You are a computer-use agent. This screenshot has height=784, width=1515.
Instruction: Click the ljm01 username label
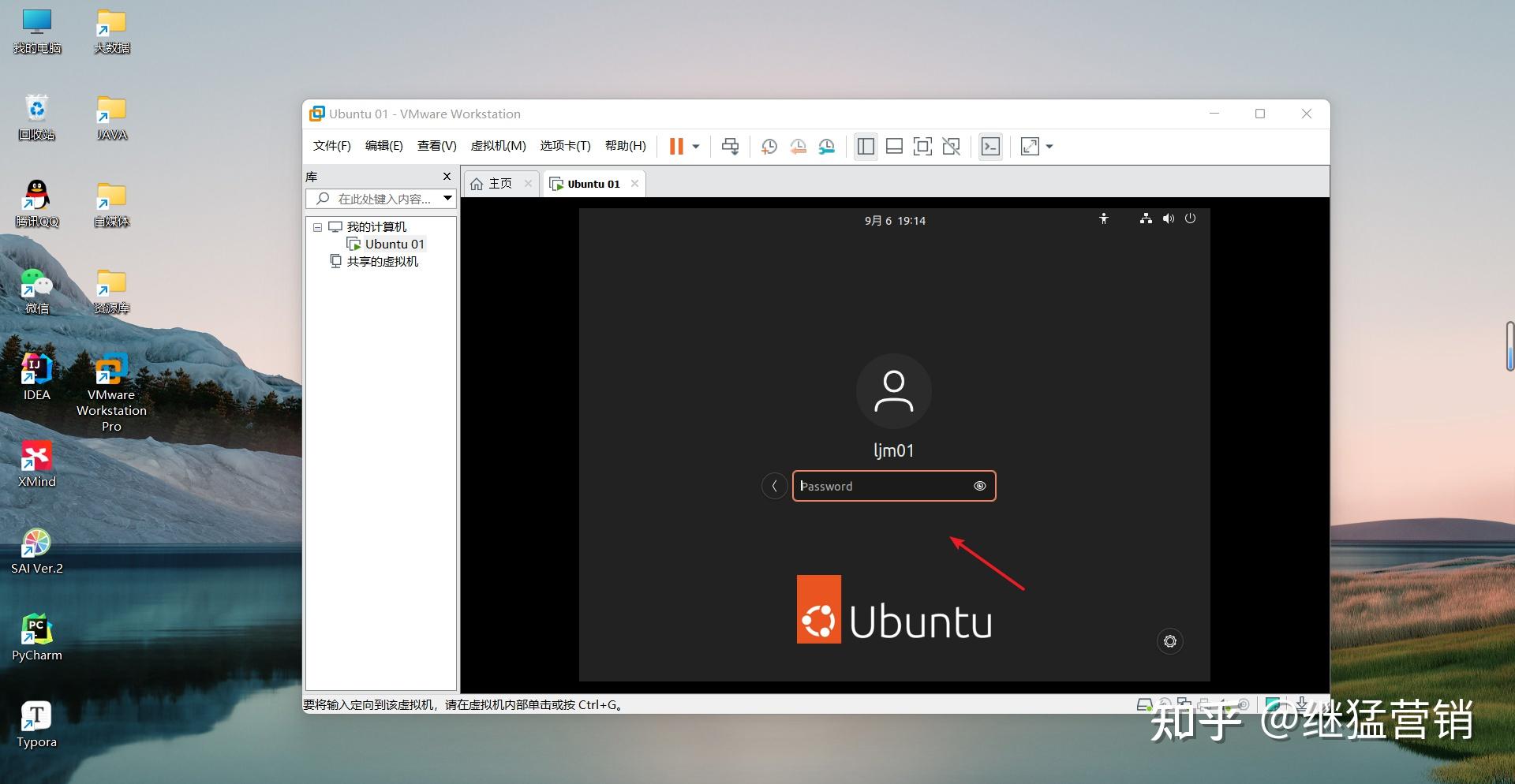point(894,451)
